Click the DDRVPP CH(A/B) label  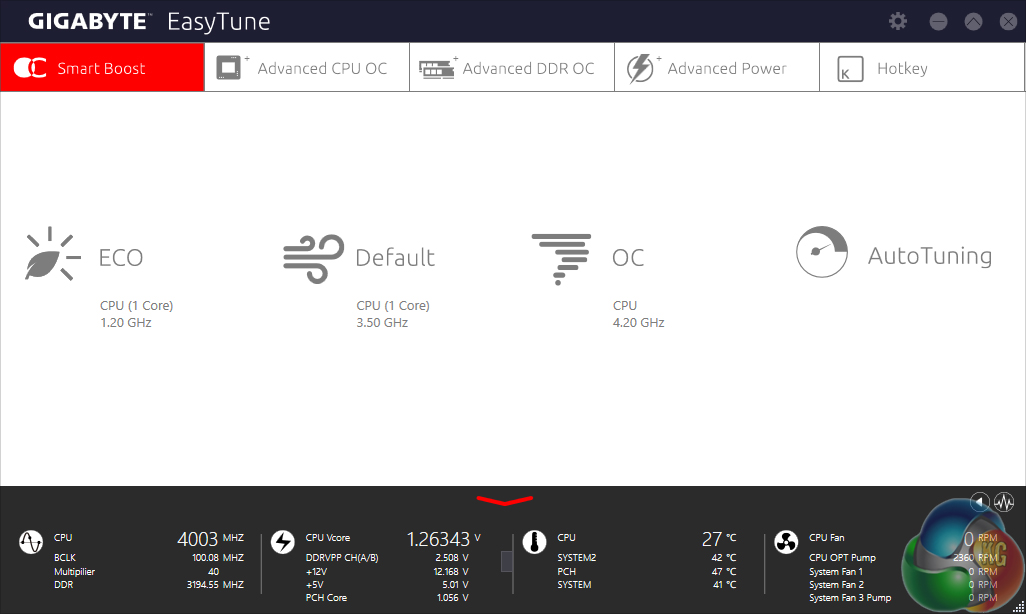342,558
